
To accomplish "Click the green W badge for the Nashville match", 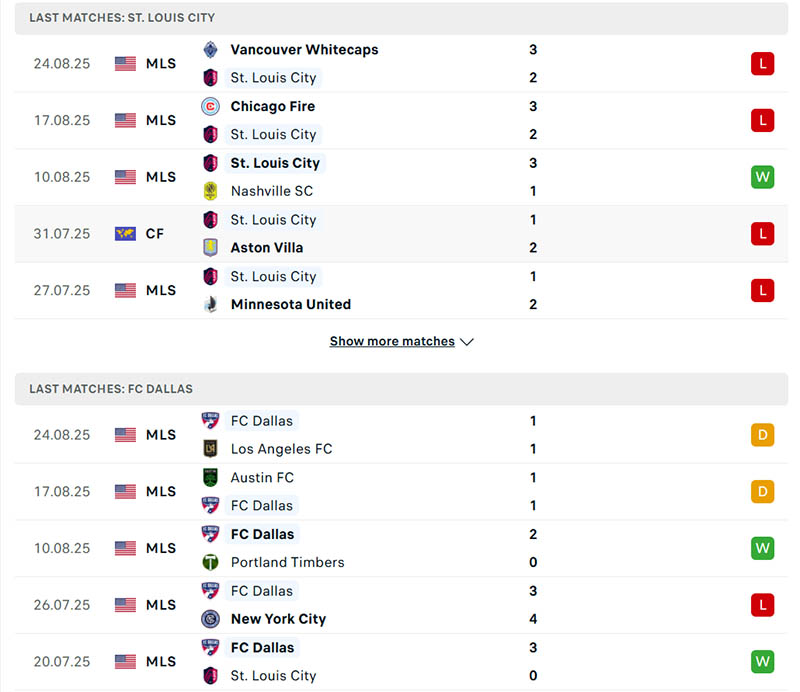I will point(762,177).
